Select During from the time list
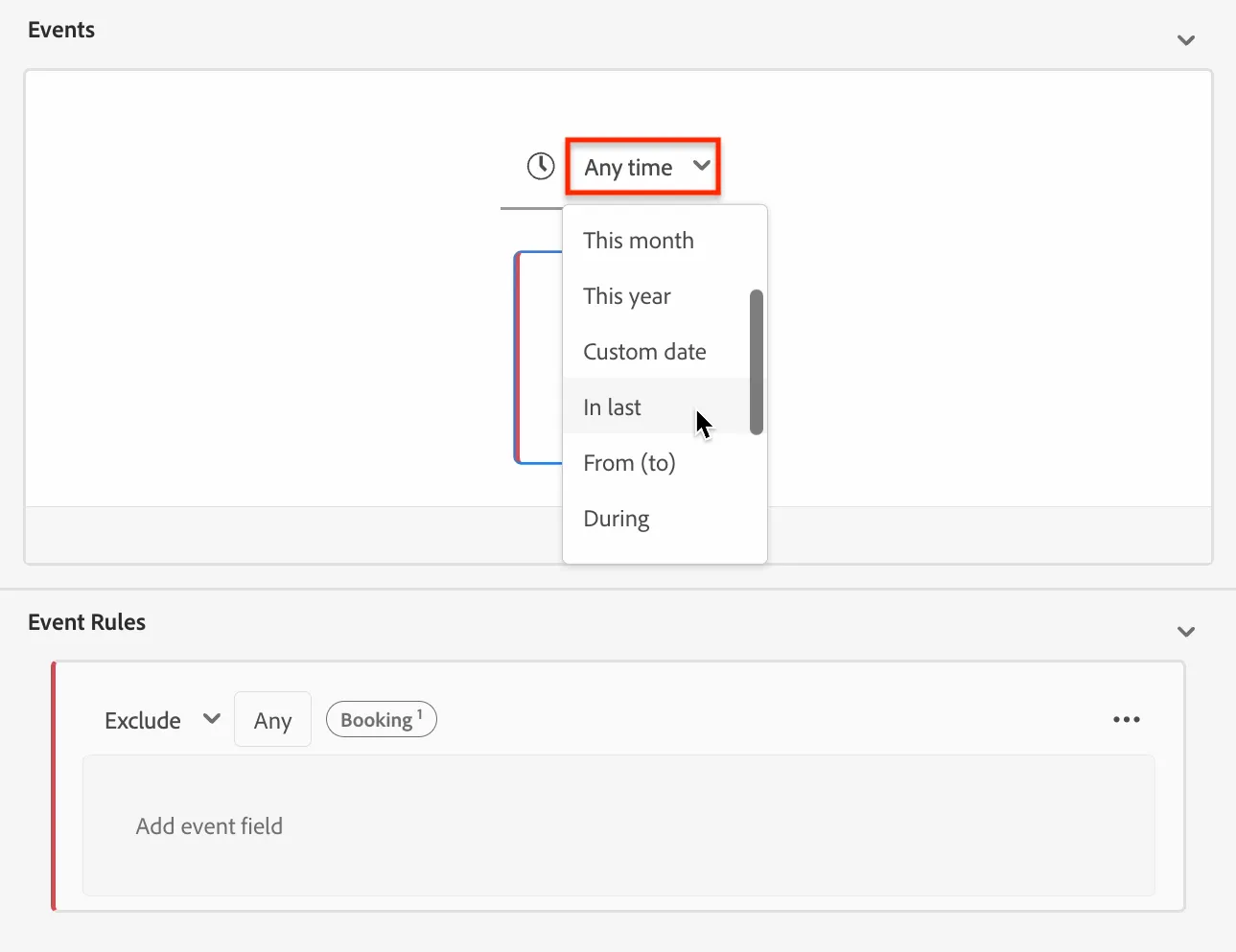Image resolution: width=1236 pixels, height=952 pixels. tap(656, 519)
